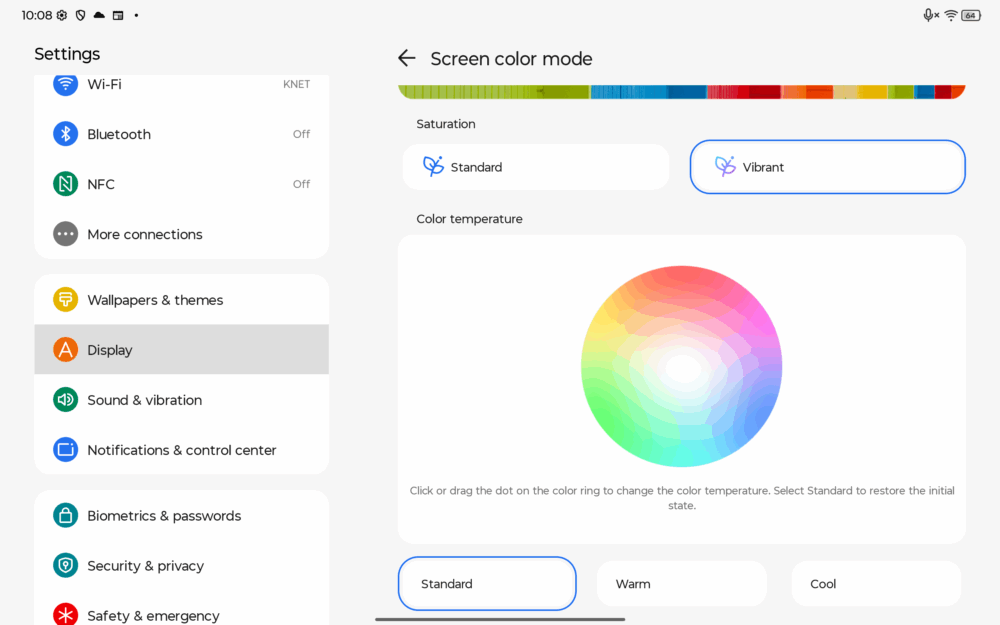Choose Warm color temperature
The image size is (1000, 625).
[x=681, y=584]
